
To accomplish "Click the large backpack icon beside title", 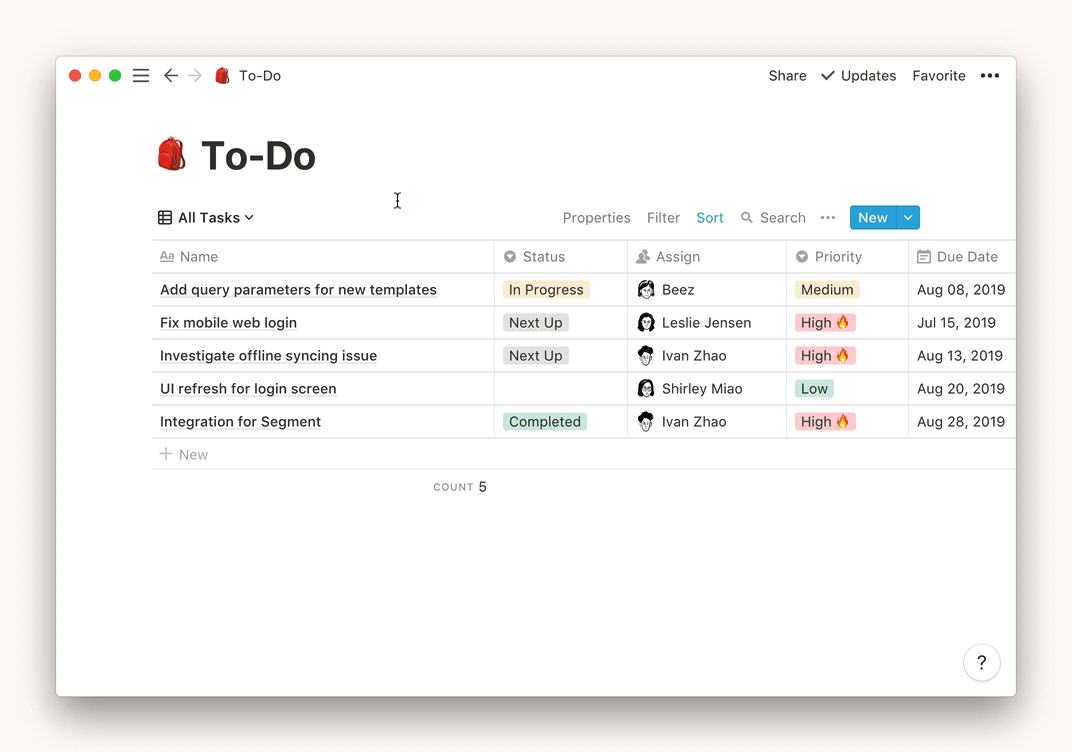I will 172,156.
